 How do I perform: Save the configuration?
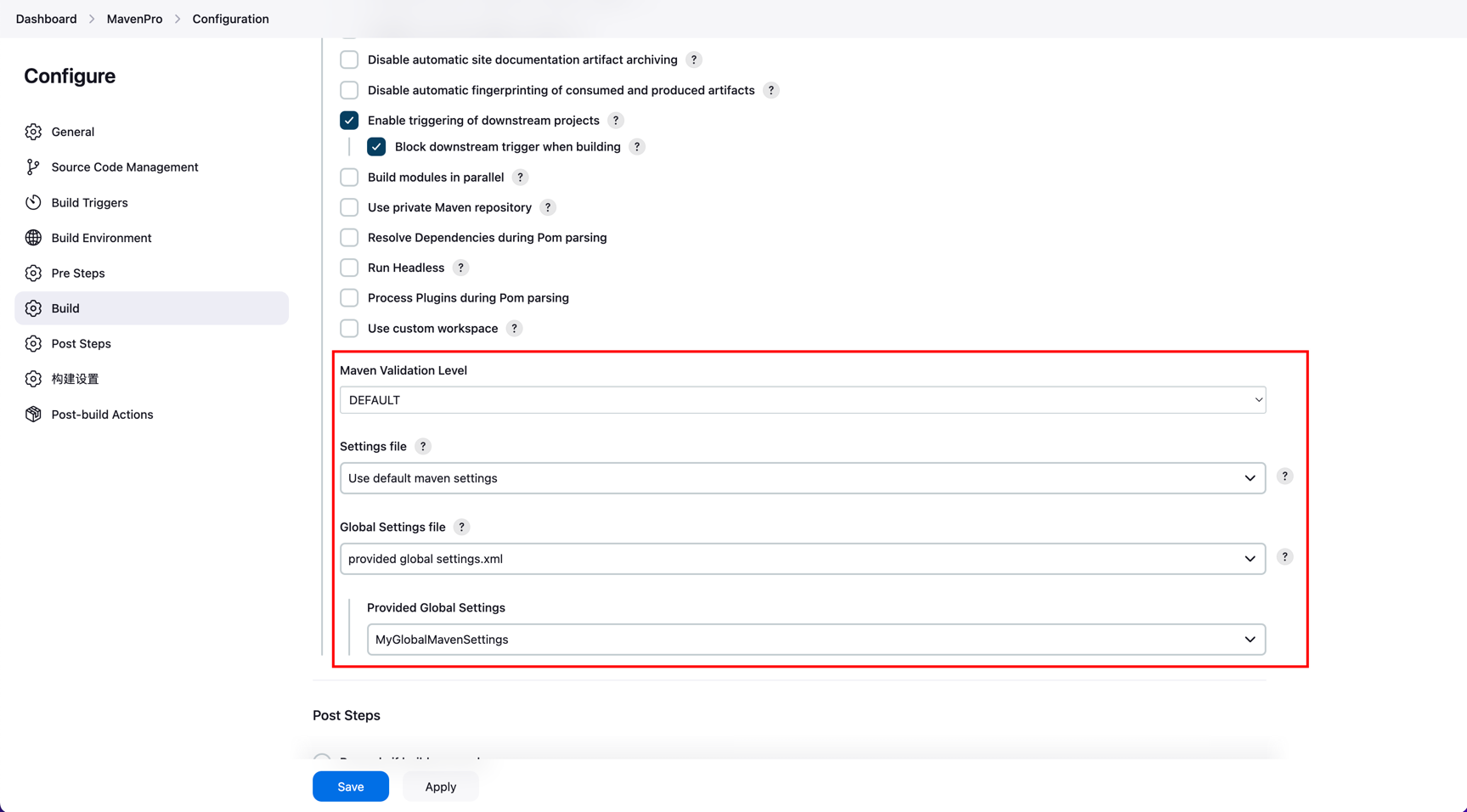click(350, 787)
